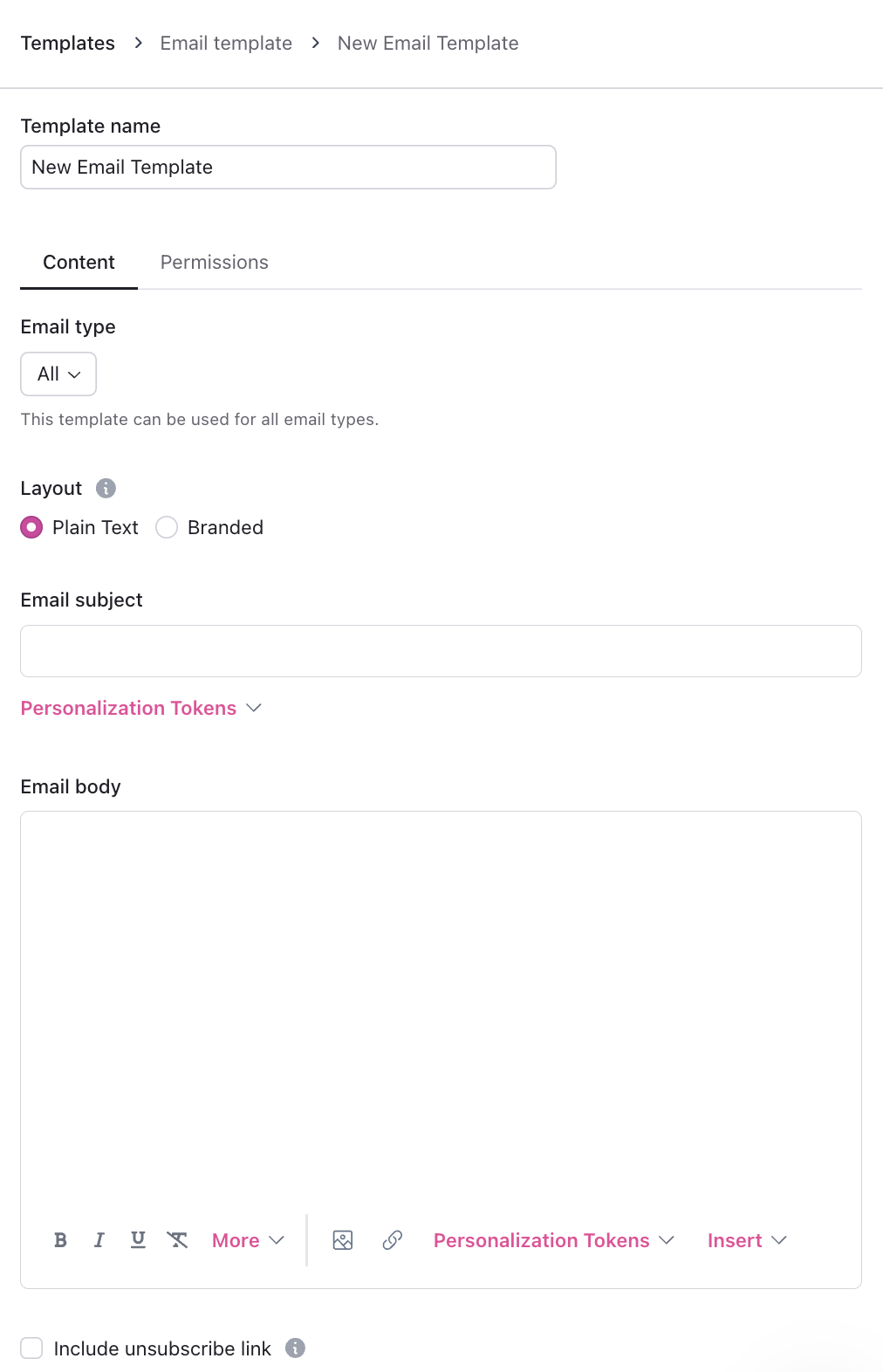The image size is (883, 1372).
Task: Open the Insert dropdown in toolbar
Action: point(747,1240)
